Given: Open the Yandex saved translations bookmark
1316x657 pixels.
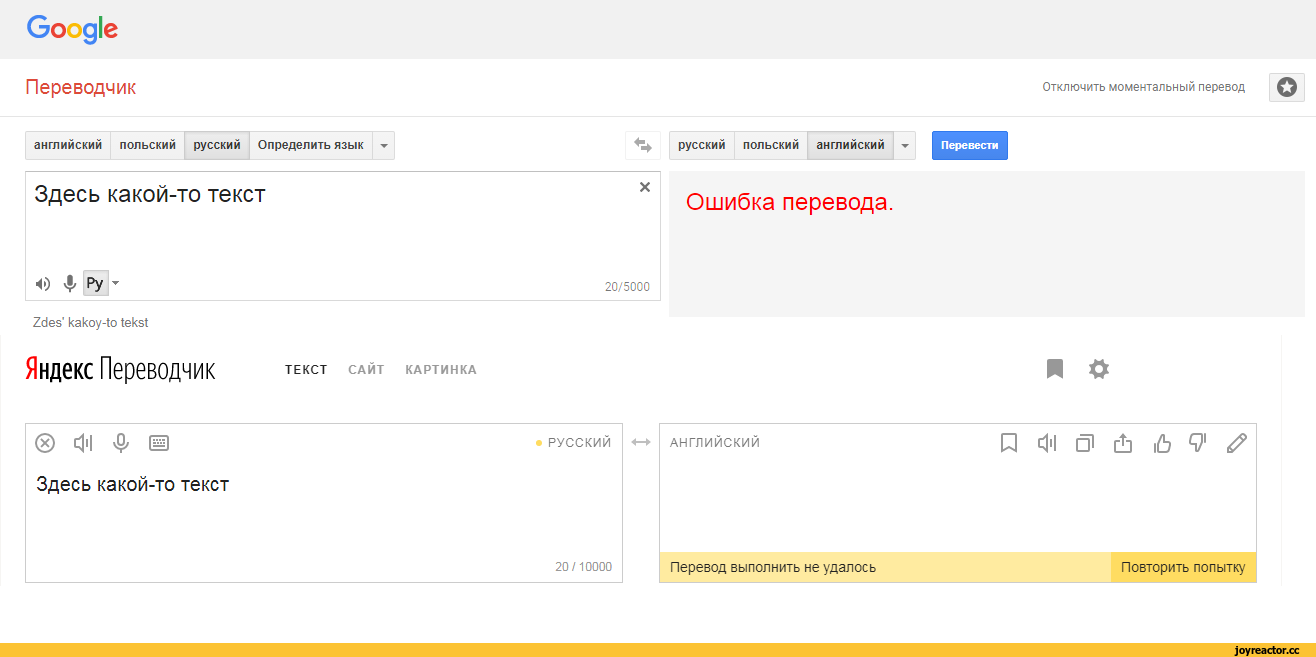Looking at the screenshot, I should (x=1055, y=370).
